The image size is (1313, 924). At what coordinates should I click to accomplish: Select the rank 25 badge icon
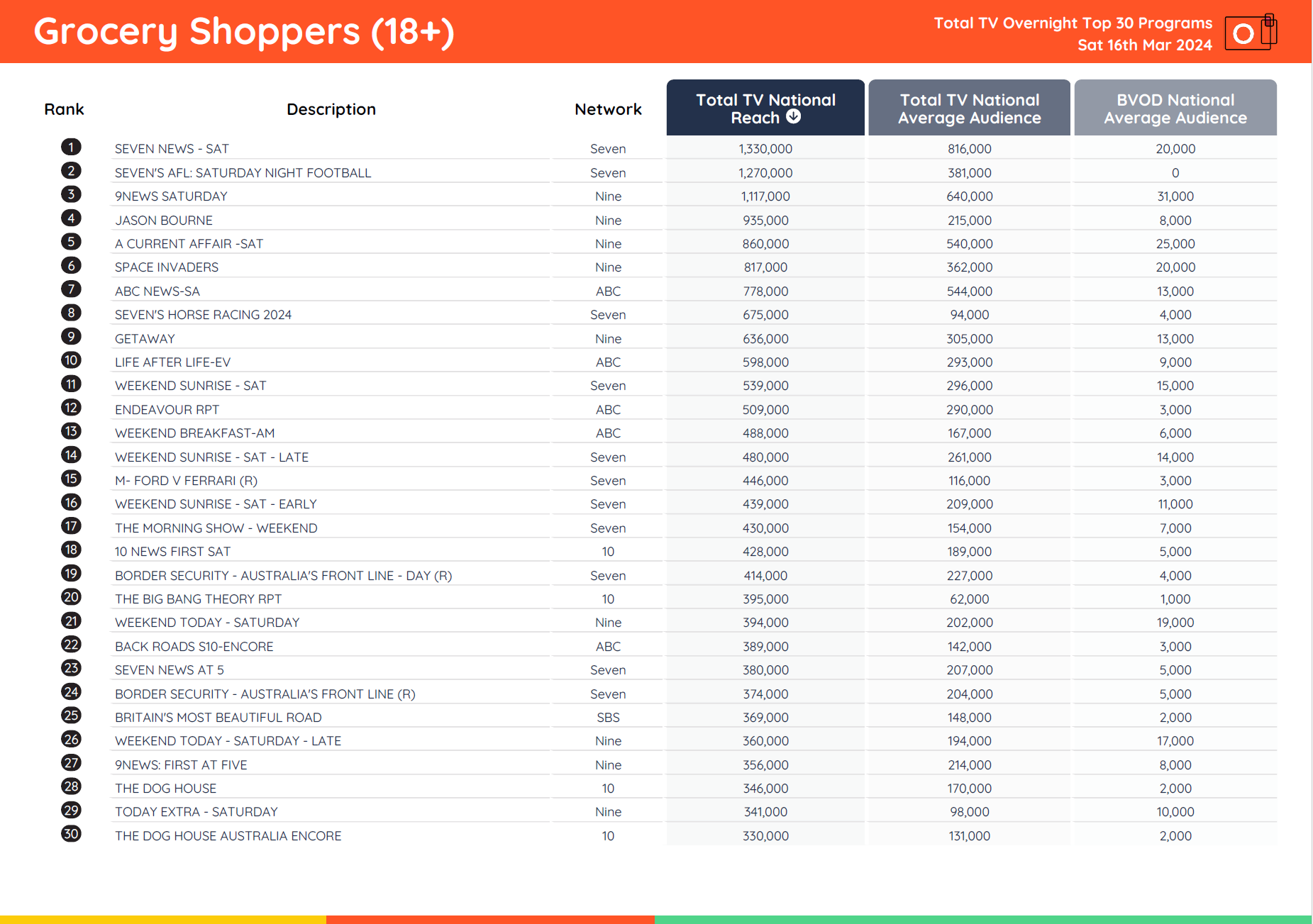[x=71, y=716]
